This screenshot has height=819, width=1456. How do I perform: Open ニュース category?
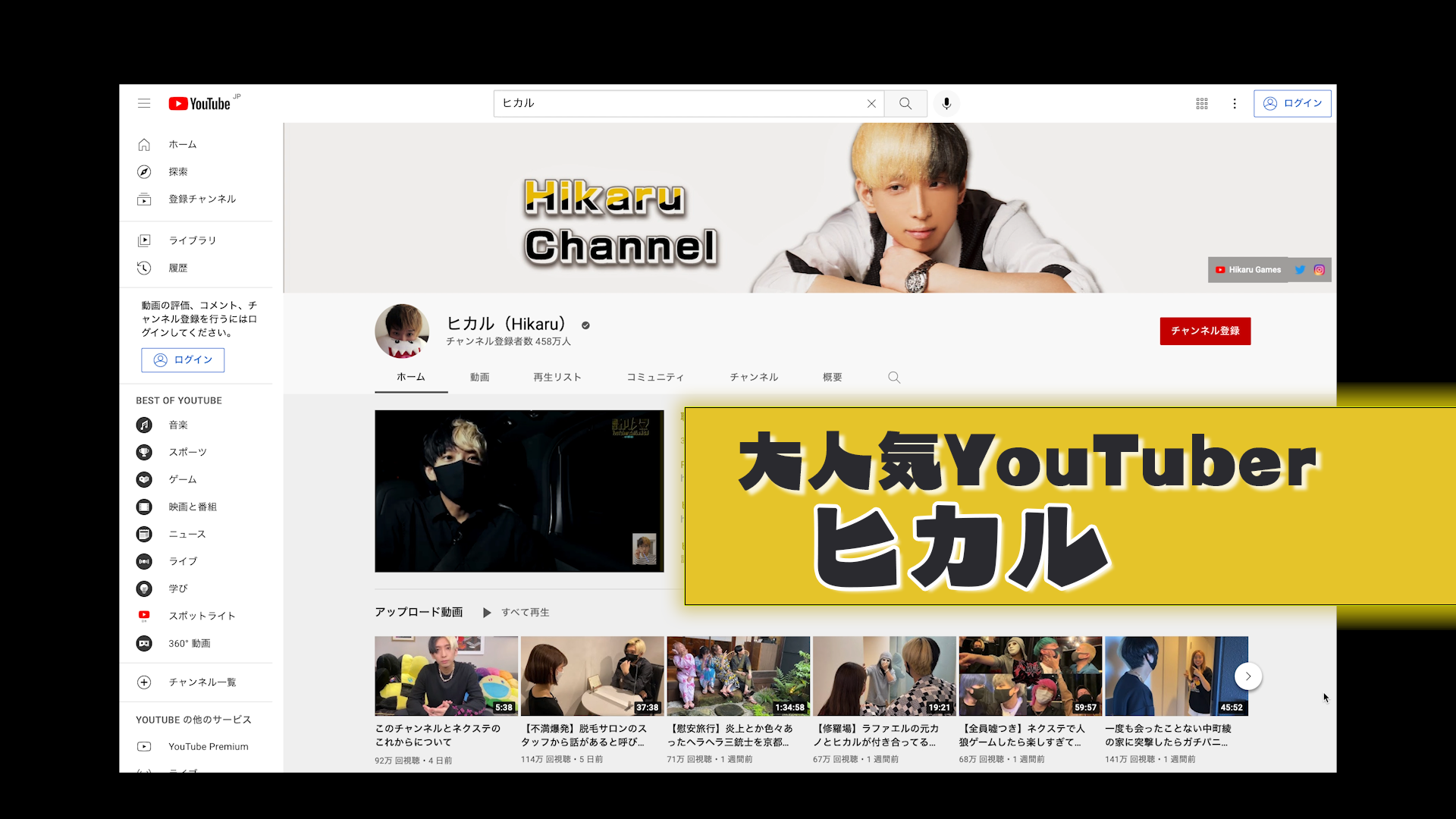point(196,535)
